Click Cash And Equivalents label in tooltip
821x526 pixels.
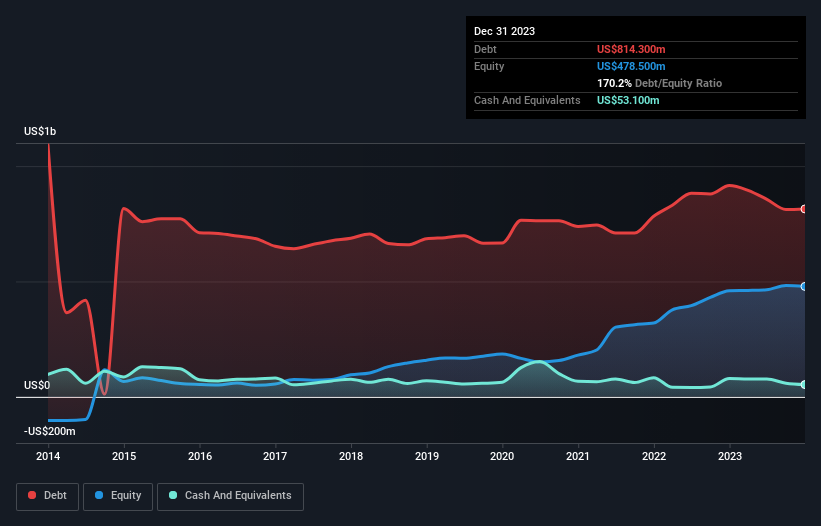coord(527,100)
